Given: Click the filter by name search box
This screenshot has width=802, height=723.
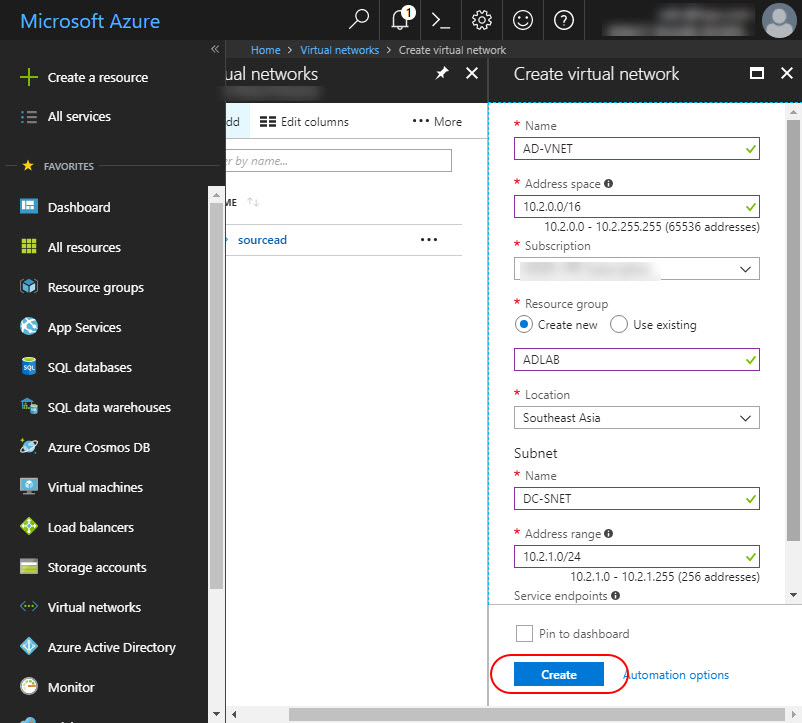Looking at the screenshot, I should (x=338, y=161).
